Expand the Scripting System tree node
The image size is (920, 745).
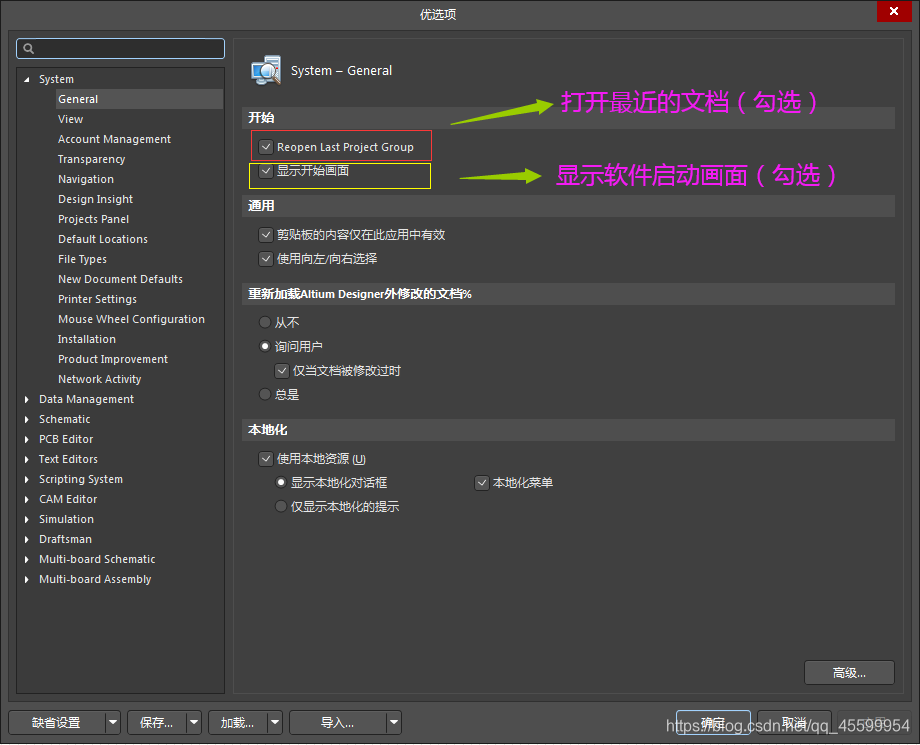pos(26,479)
